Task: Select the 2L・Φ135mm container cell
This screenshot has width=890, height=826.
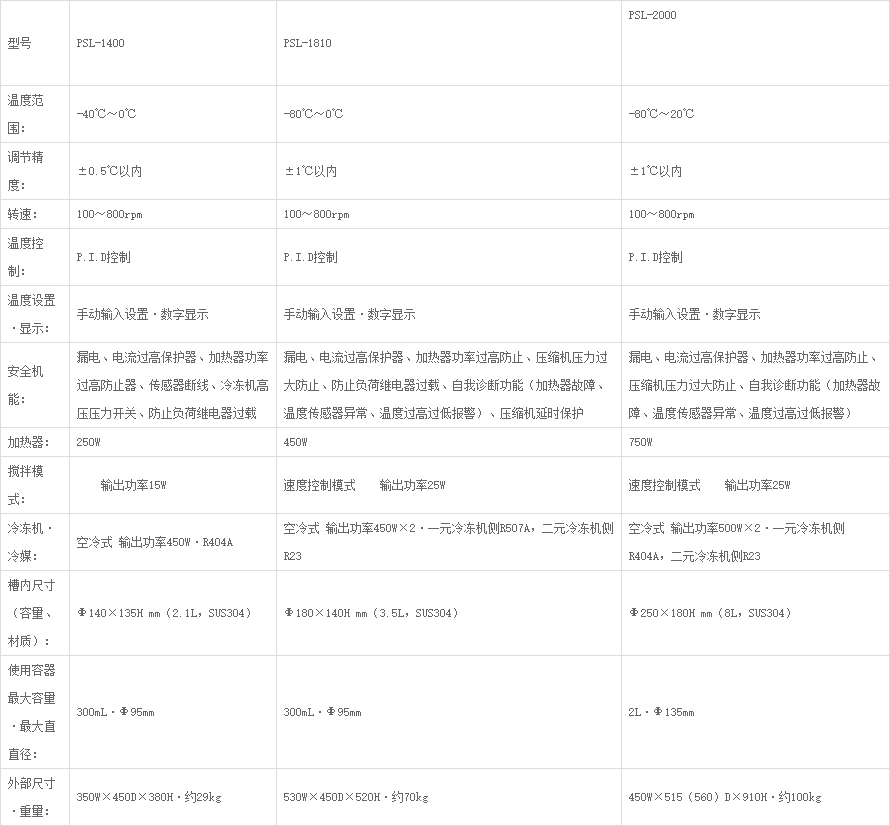Action: click(661, 712)
